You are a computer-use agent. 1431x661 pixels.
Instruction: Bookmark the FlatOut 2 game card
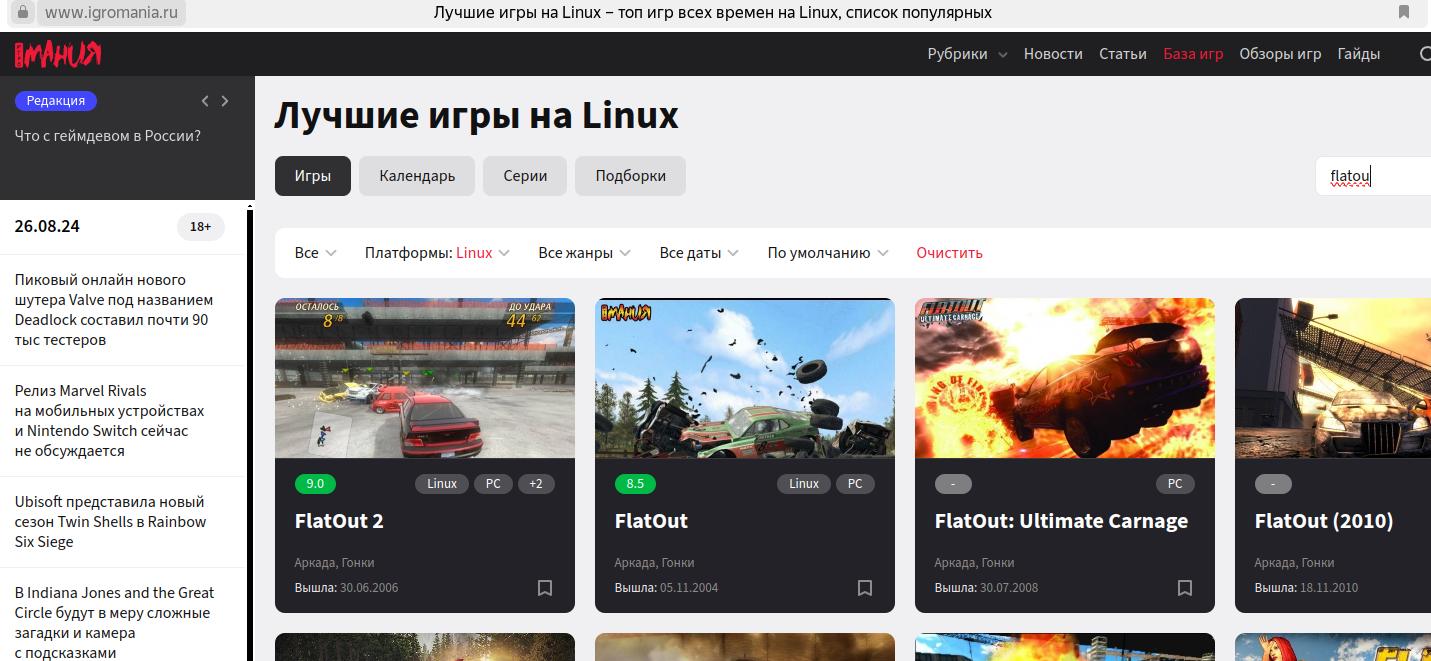click(545, 588)
